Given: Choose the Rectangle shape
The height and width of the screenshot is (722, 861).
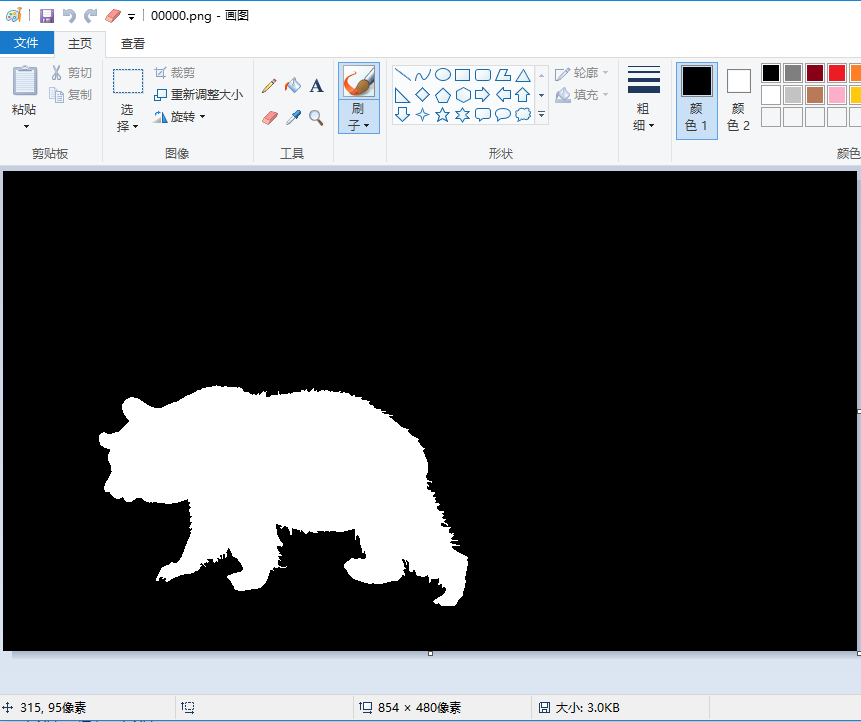Looking at the screenshot, I should 463,75.
